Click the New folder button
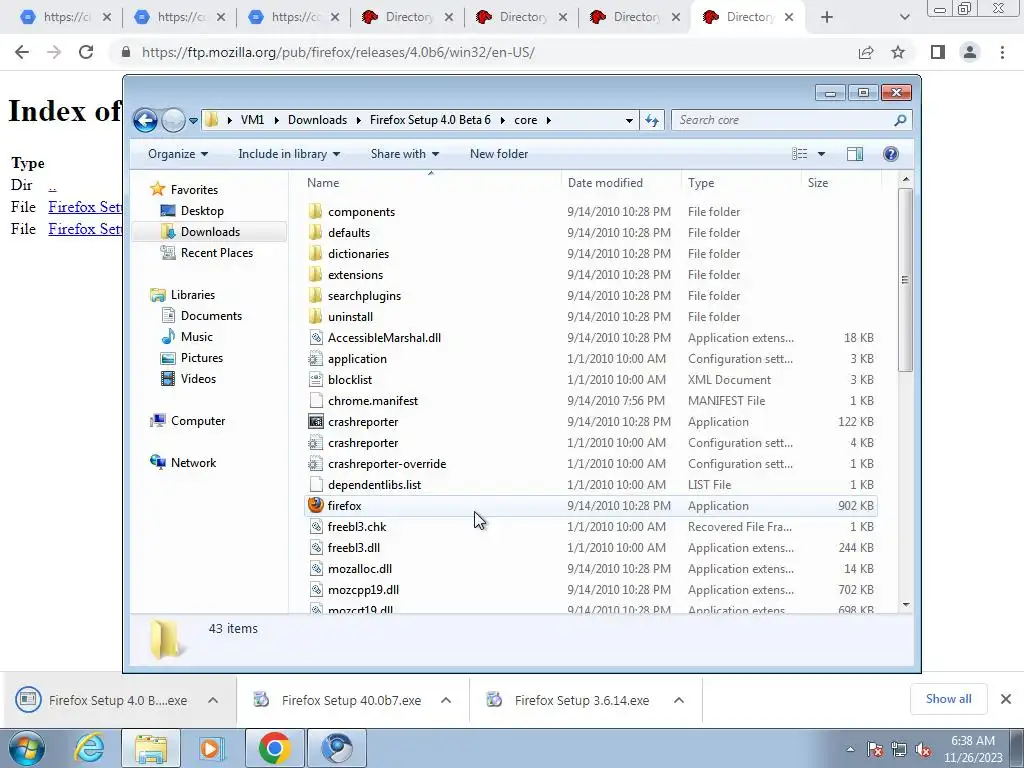 pyautogui.click(x=499, y=154)
